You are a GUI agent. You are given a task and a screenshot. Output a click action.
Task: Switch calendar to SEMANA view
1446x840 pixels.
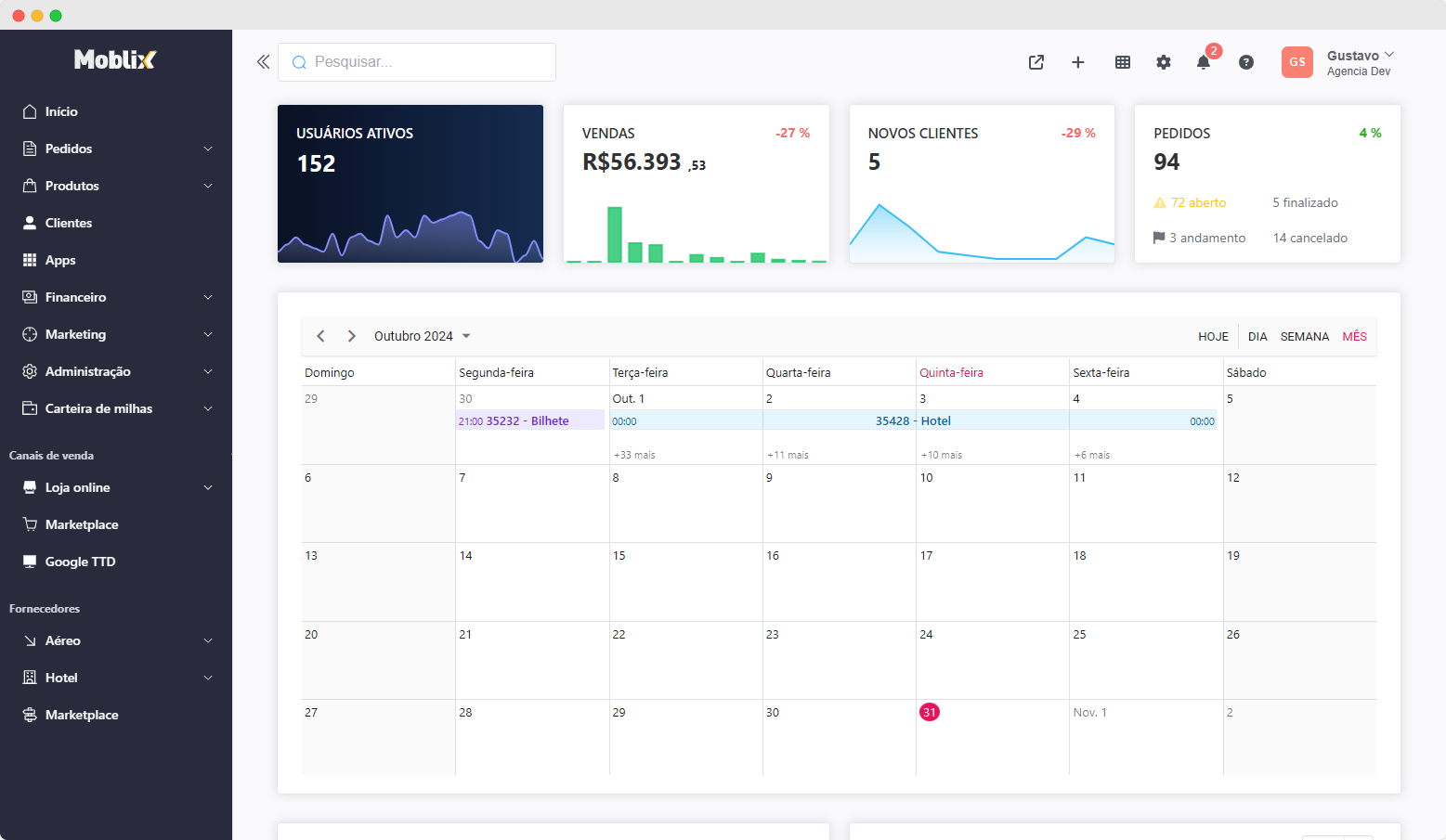(x=1304, y=336)
